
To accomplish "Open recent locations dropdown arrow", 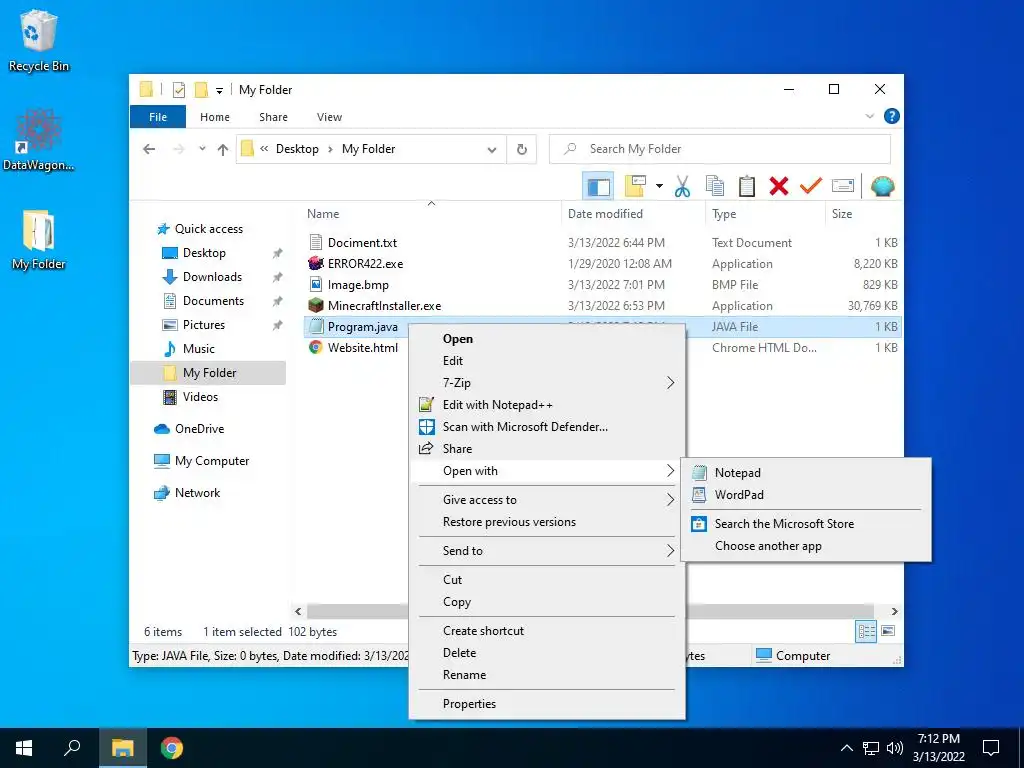I will 202,149.
